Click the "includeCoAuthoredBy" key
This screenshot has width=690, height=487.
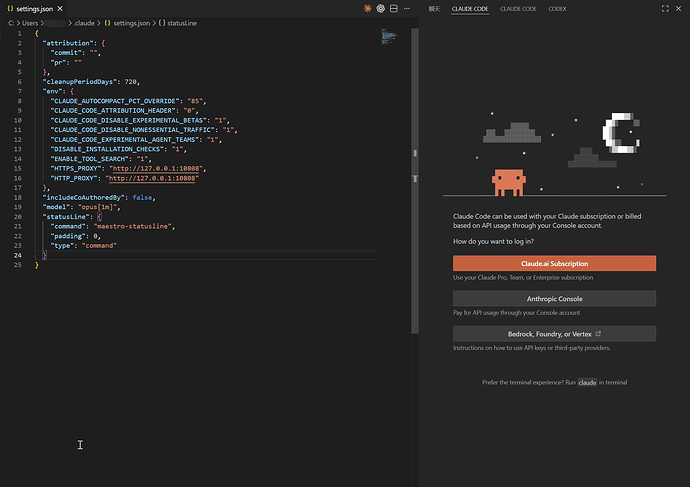[x=84, y=198]
